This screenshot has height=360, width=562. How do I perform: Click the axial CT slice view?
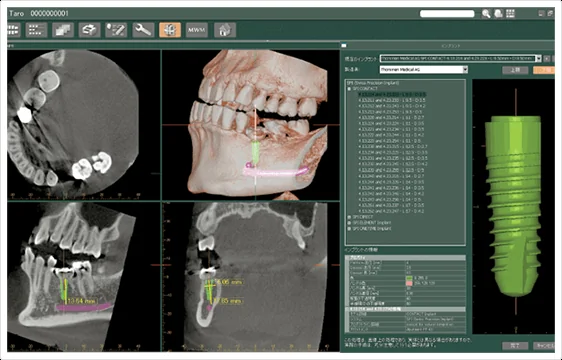coord(84,125)
